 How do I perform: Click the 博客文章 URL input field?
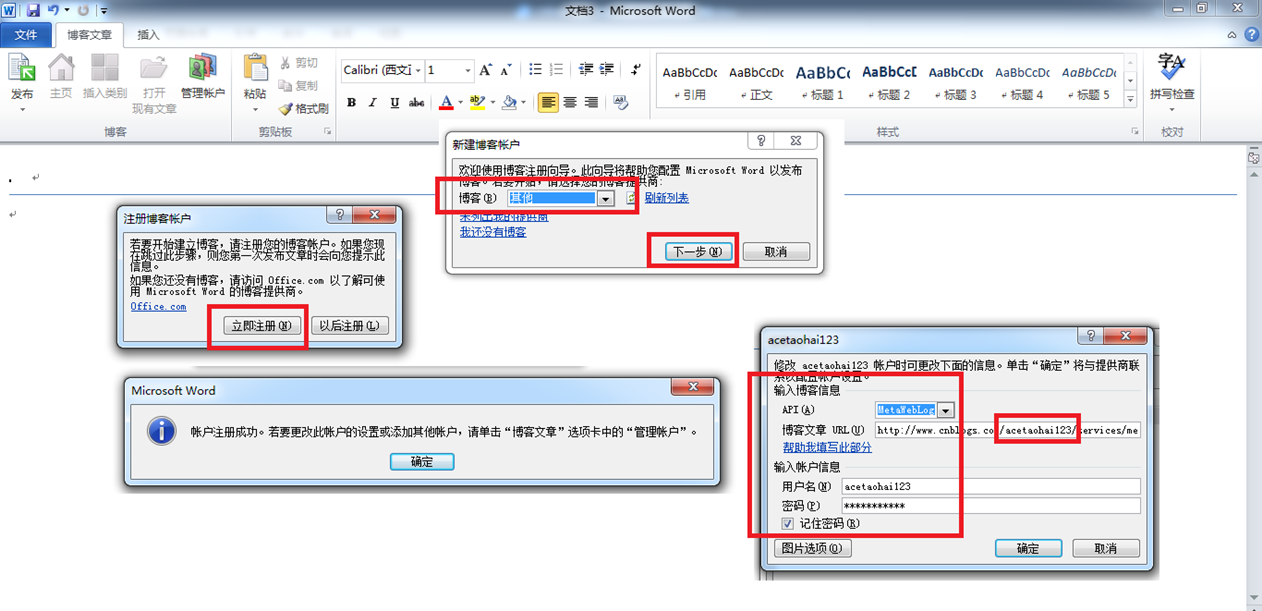point(1007,430)
